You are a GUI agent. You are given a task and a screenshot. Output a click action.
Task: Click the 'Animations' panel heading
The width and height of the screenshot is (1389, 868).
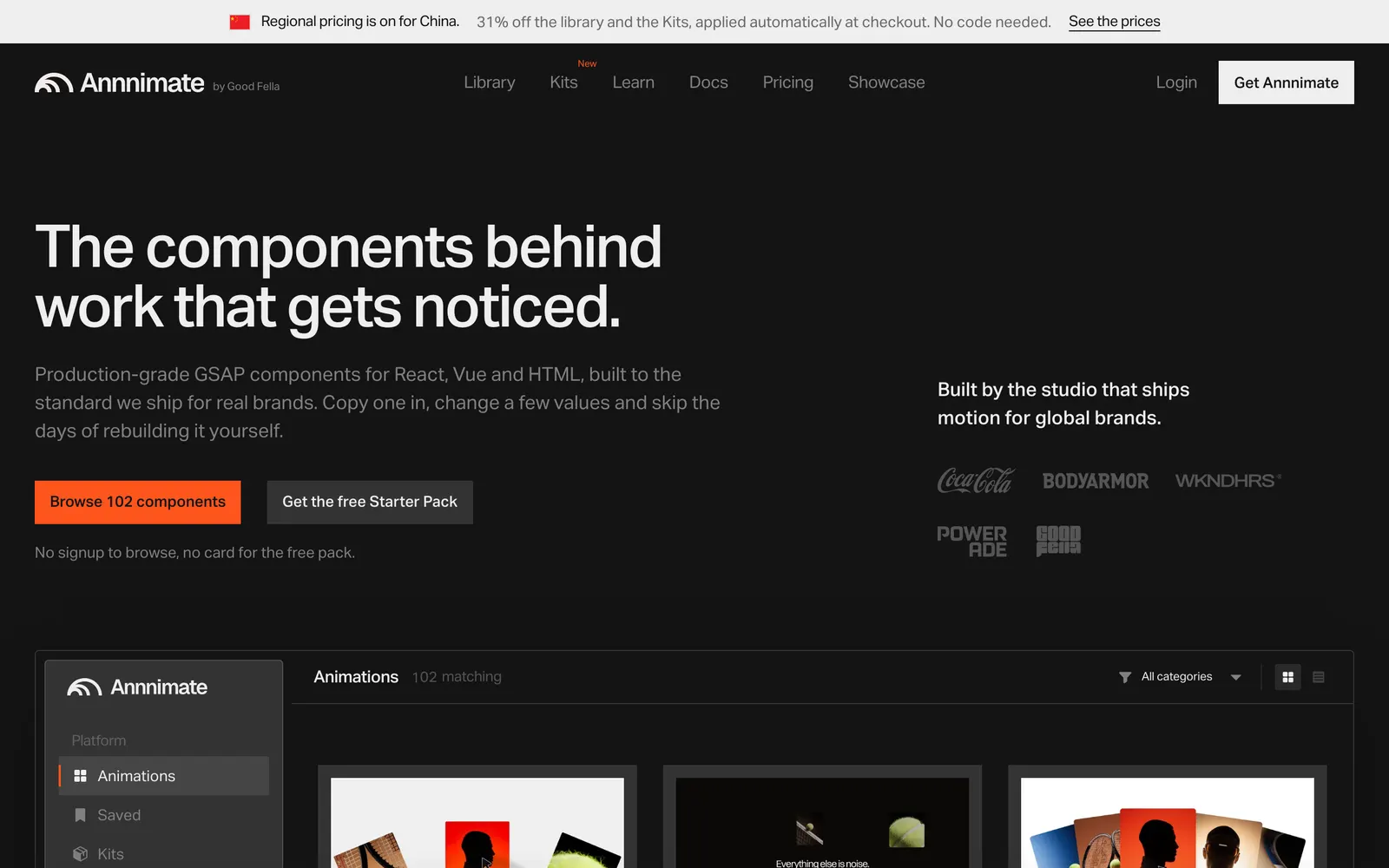[356, 677]
